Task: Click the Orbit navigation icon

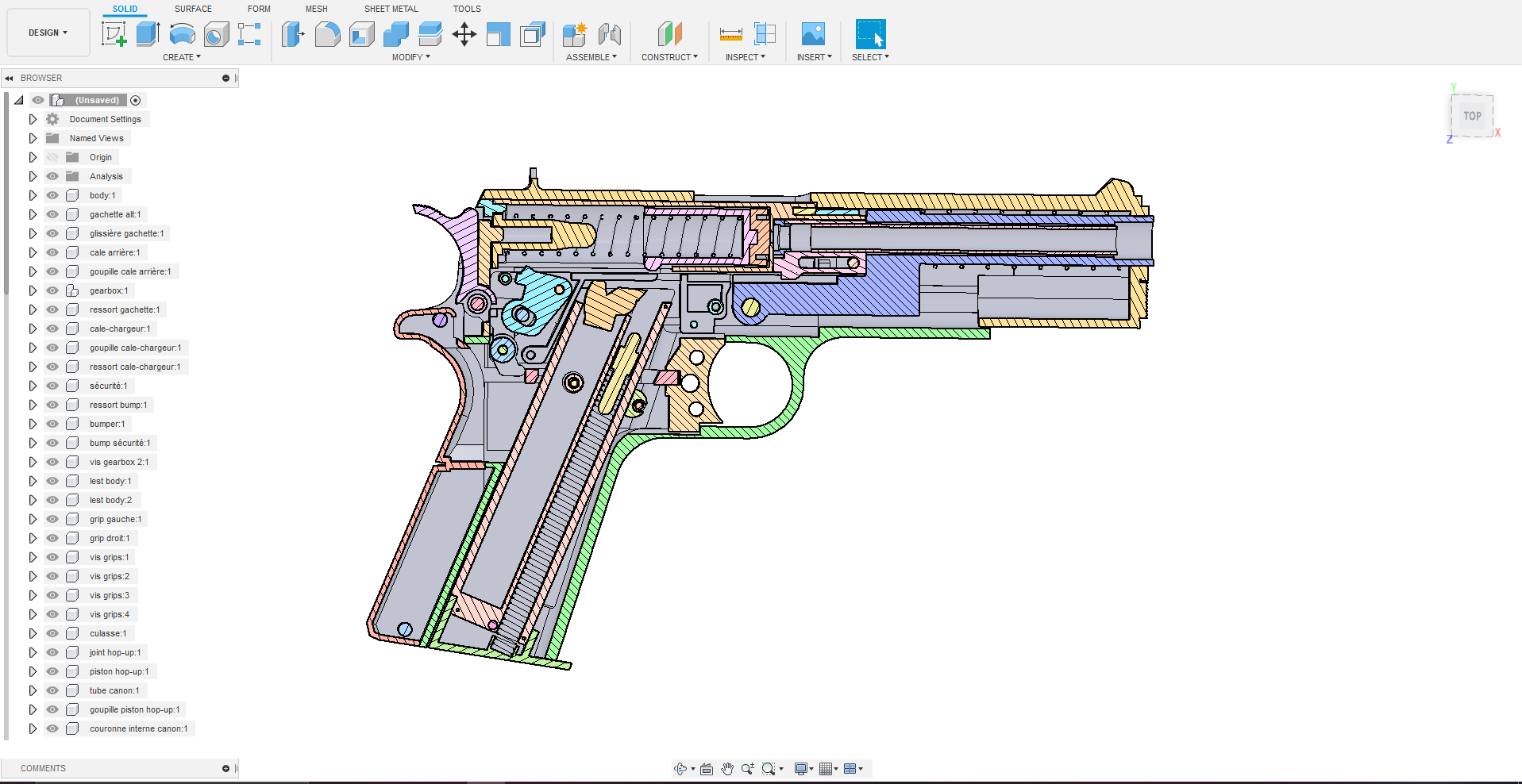Action: tap(680, 768)
